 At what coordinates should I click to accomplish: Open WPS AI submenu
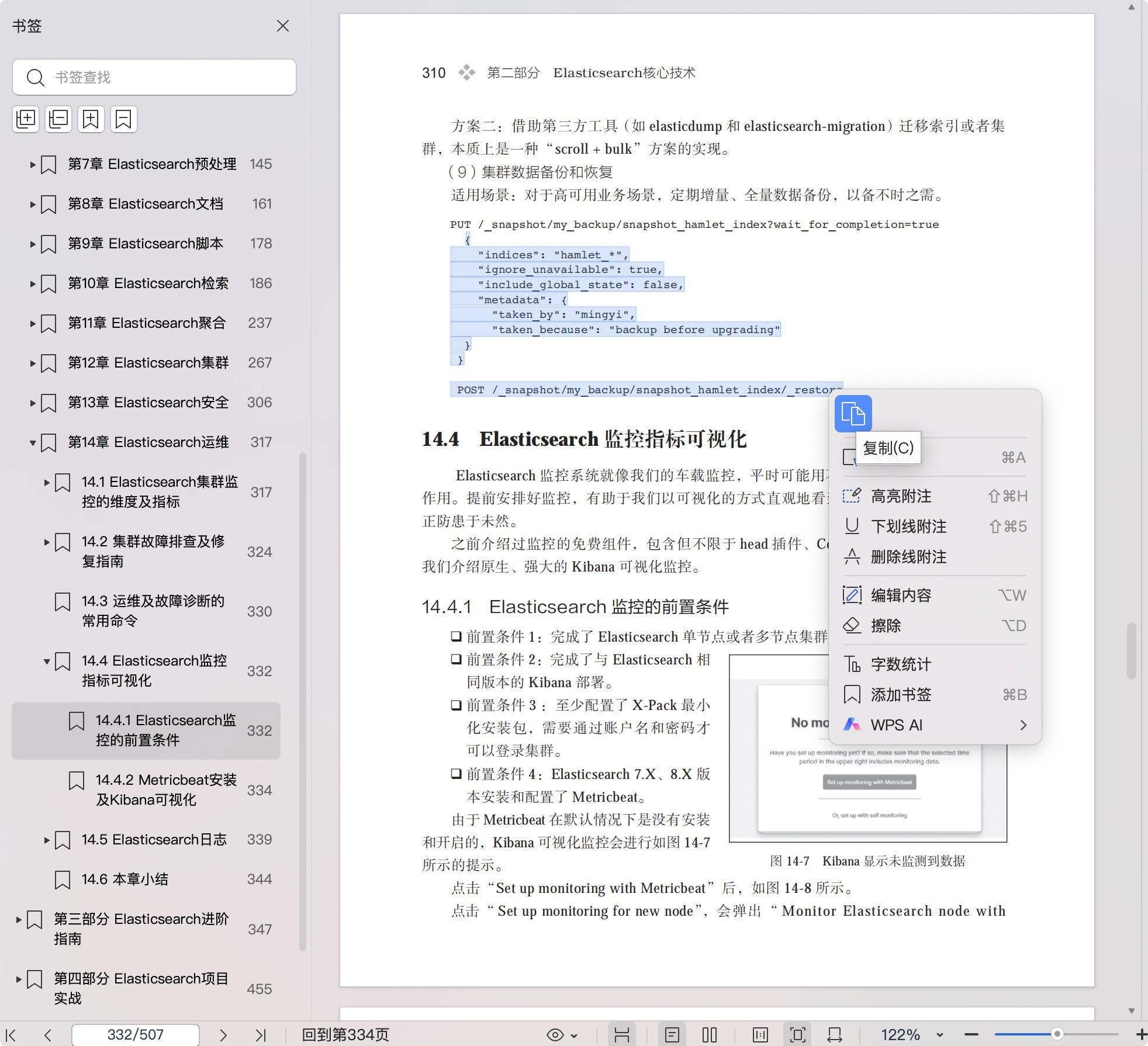(935, 725)
